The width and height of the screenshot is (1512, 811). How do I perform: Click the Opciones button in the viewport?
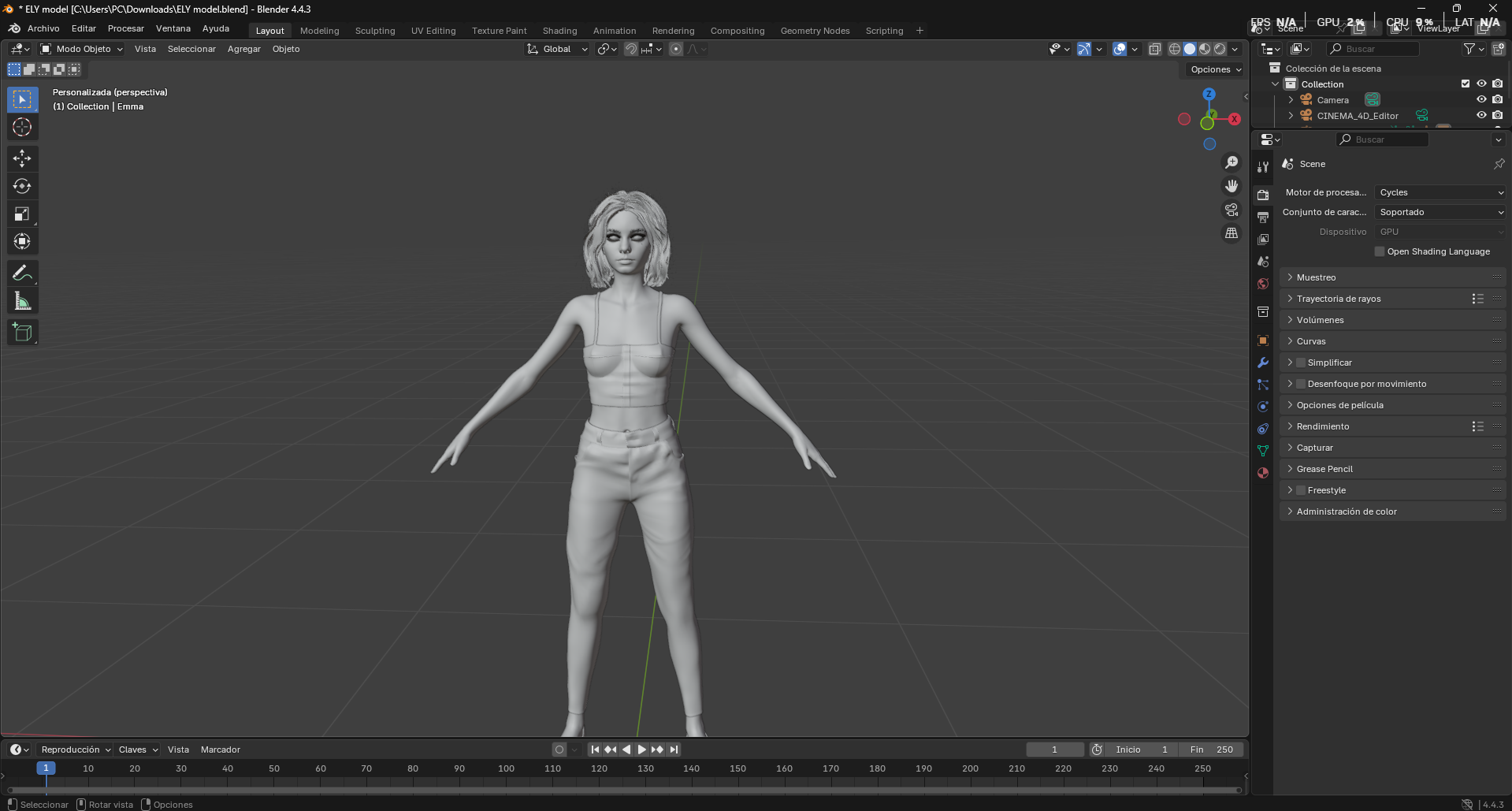pos(1213,69)
